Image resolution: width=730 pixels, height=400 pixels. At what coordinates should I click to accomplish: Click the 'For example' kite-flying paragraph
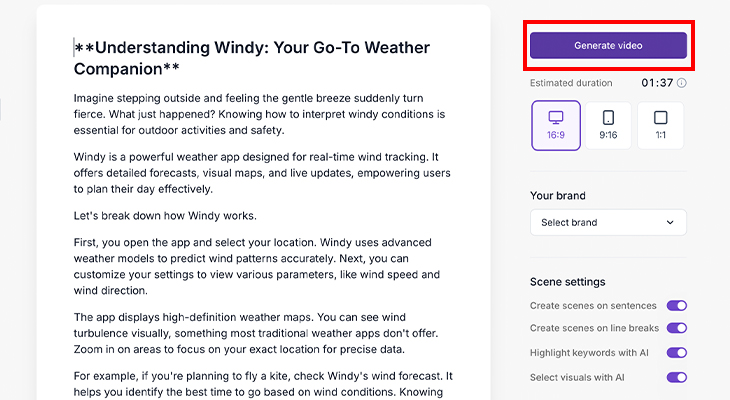coord(260,385)
